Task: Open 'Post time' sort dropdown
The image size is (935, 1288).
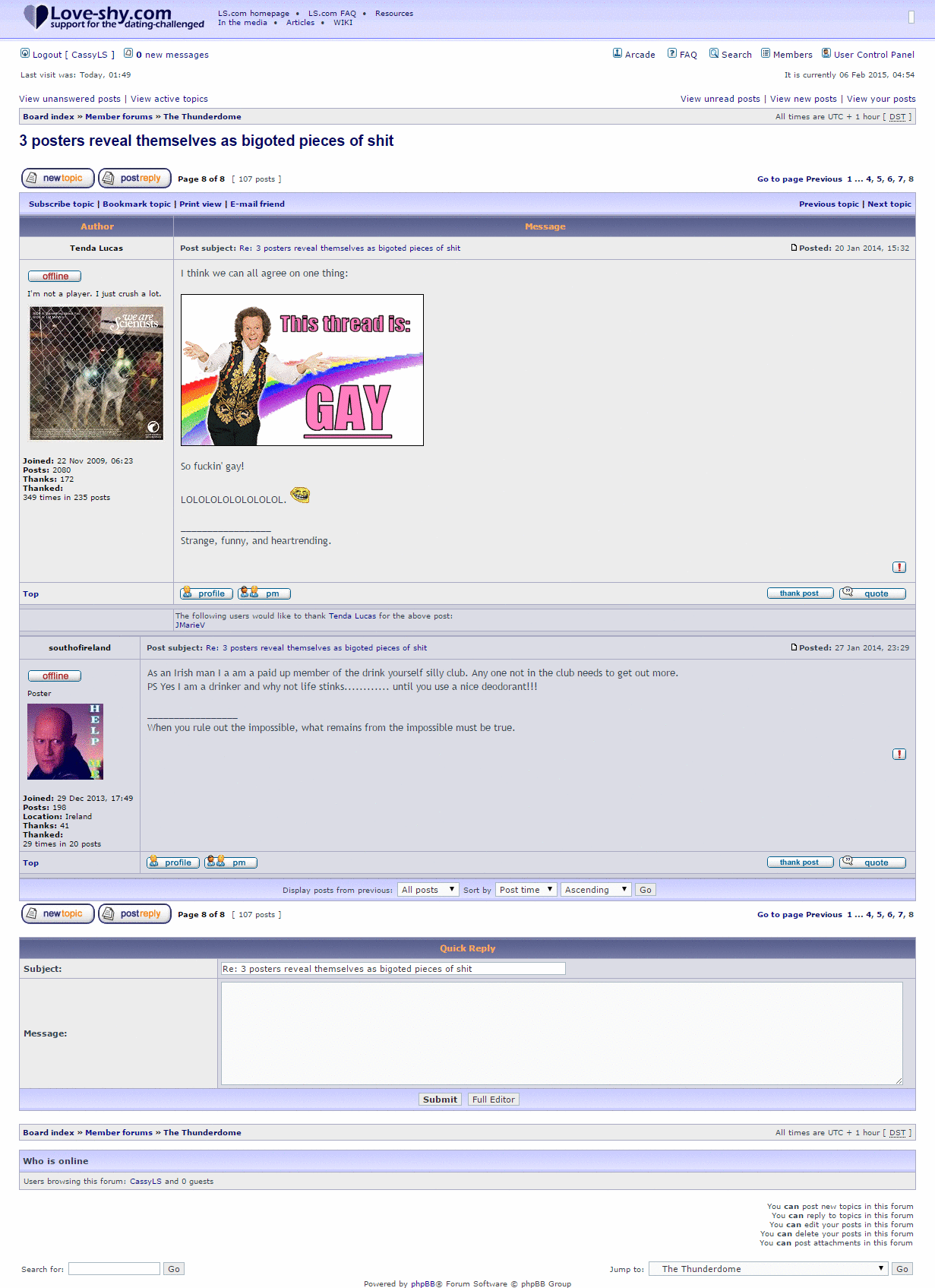Action: (526, 890)
